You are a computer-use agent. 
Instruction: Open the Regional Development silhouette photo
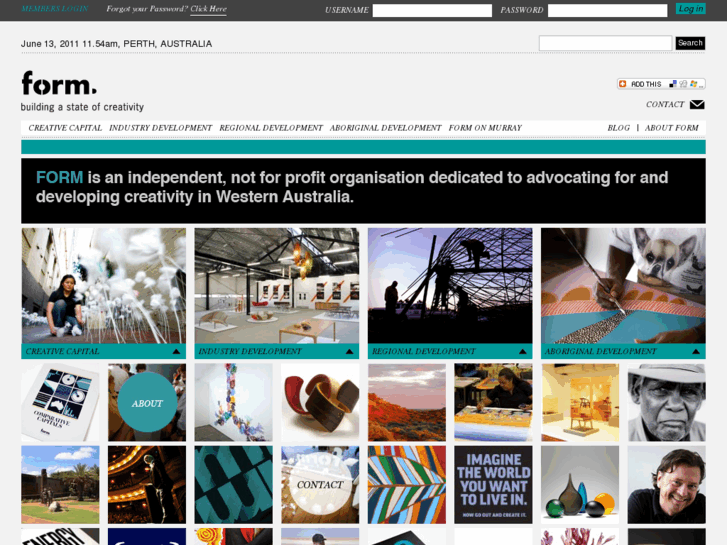click(450, 286)
